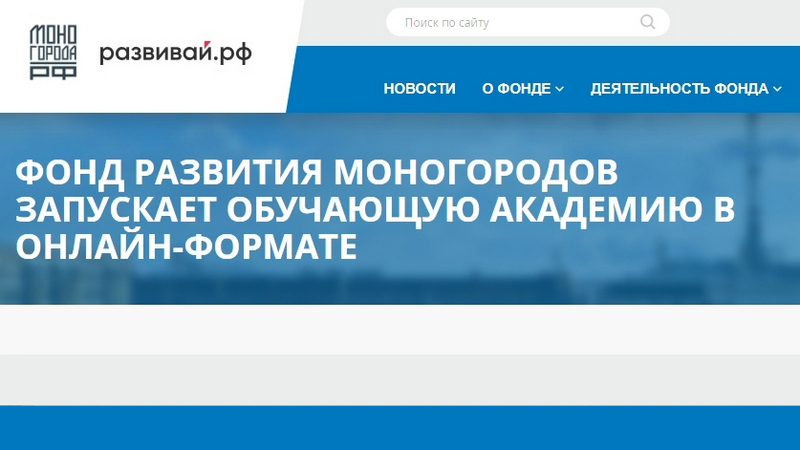Open the О фонде menu item
800x450 pixels.
tap(516, 88)
